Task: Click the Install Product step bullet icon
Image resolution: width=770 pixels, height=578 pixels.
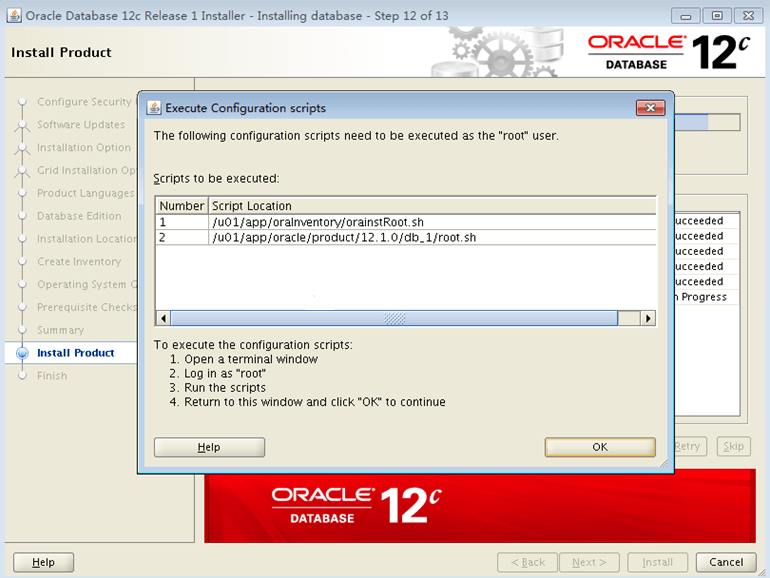Action: coord(22,353)
